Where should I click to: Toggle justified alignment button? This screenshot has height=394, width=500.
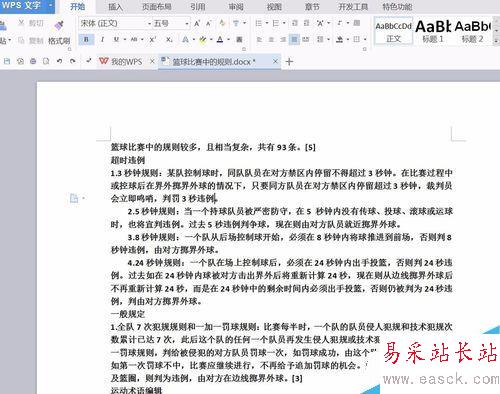point(294,40)
